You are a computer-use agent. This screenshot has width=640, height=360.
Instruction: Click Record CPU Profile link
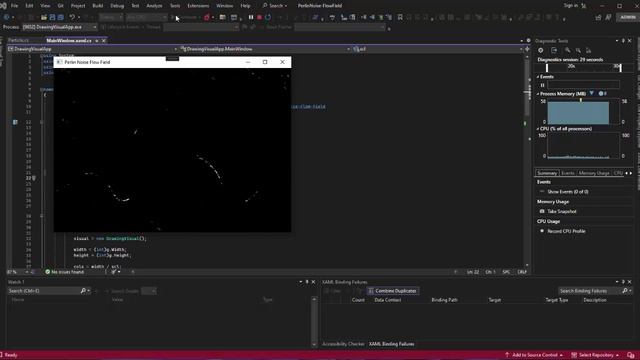tap(566, 231)
